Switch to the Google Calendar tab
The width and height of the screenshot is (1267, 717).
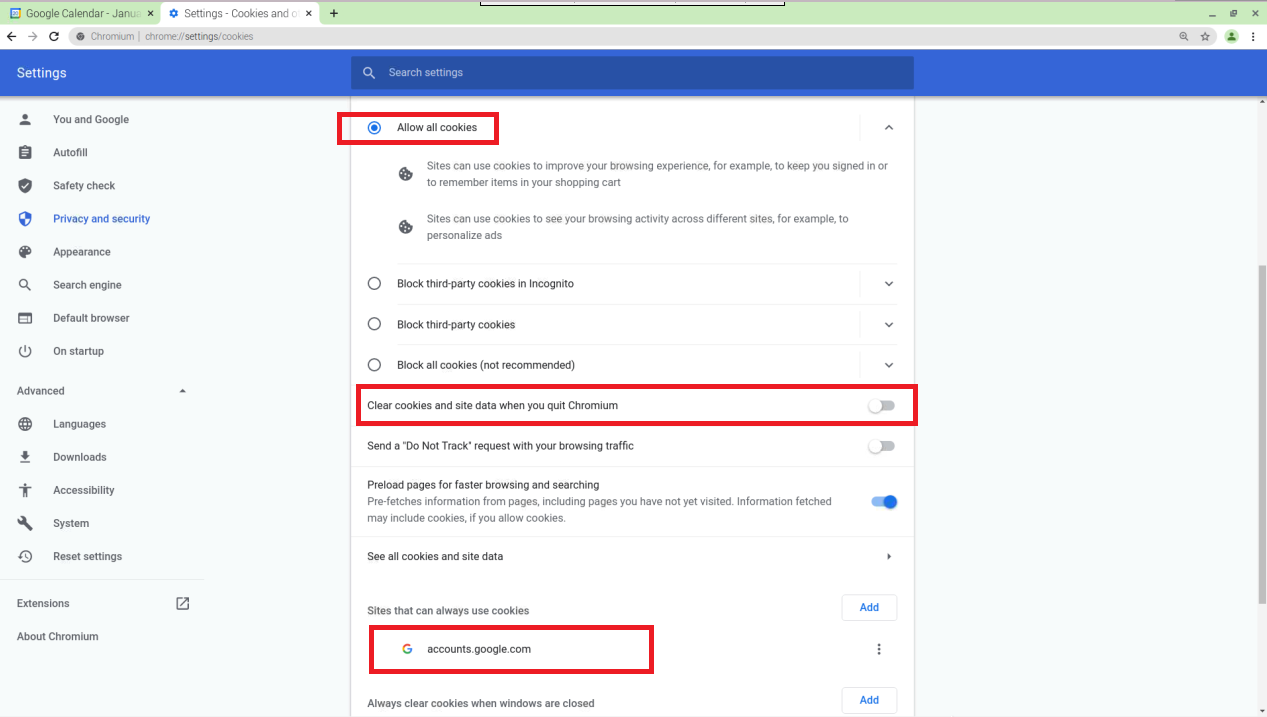click(x=80, y=13)
